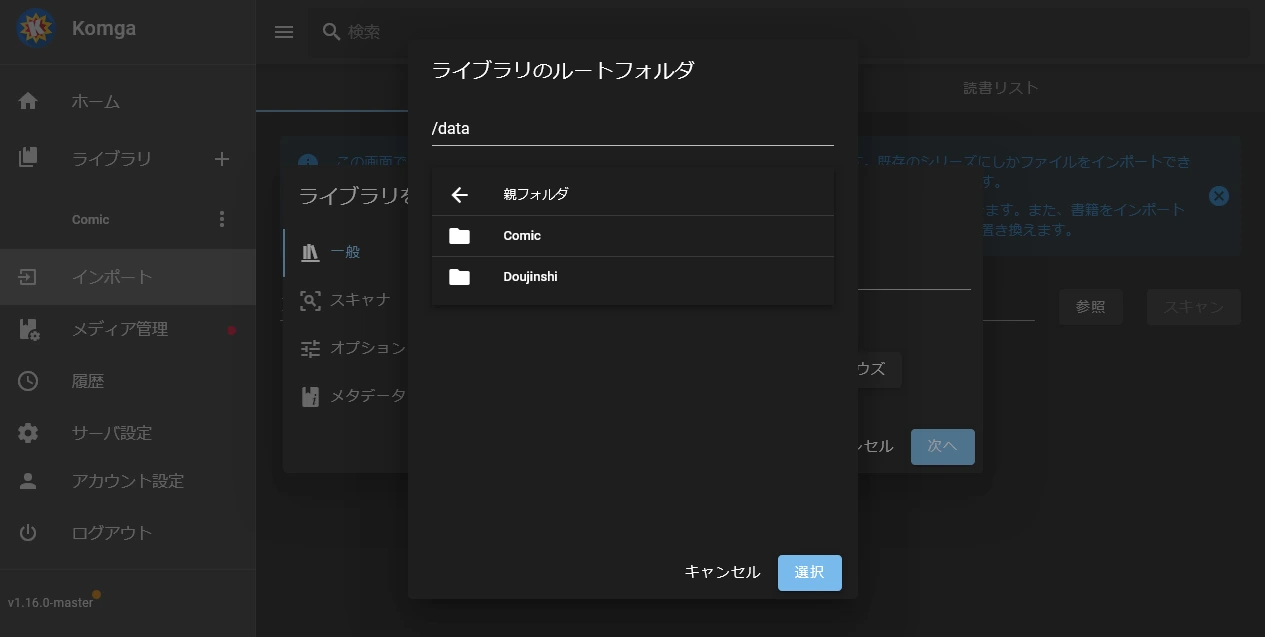
Task: Click the partially hidden ブラウズ button
Action: tap(880, 369)
